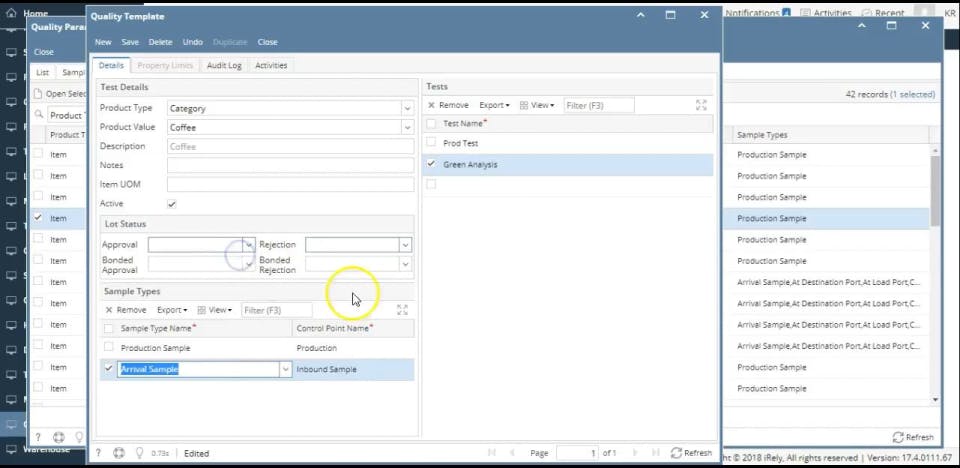
Task: Click the Notes input field
Action: coord(290,165)
